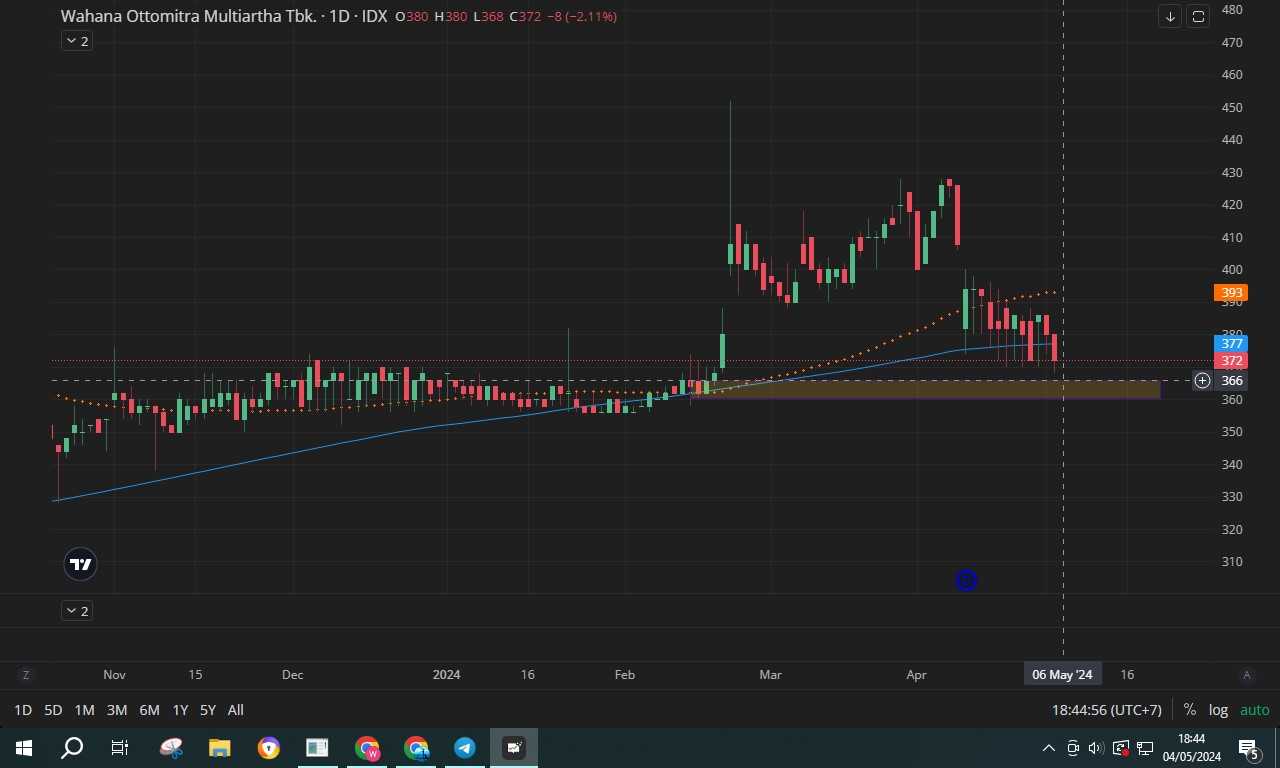This screenshot has width=1280, height=768.
Task: Open Telegram from the taskbar
Action: tap(465, 748)
